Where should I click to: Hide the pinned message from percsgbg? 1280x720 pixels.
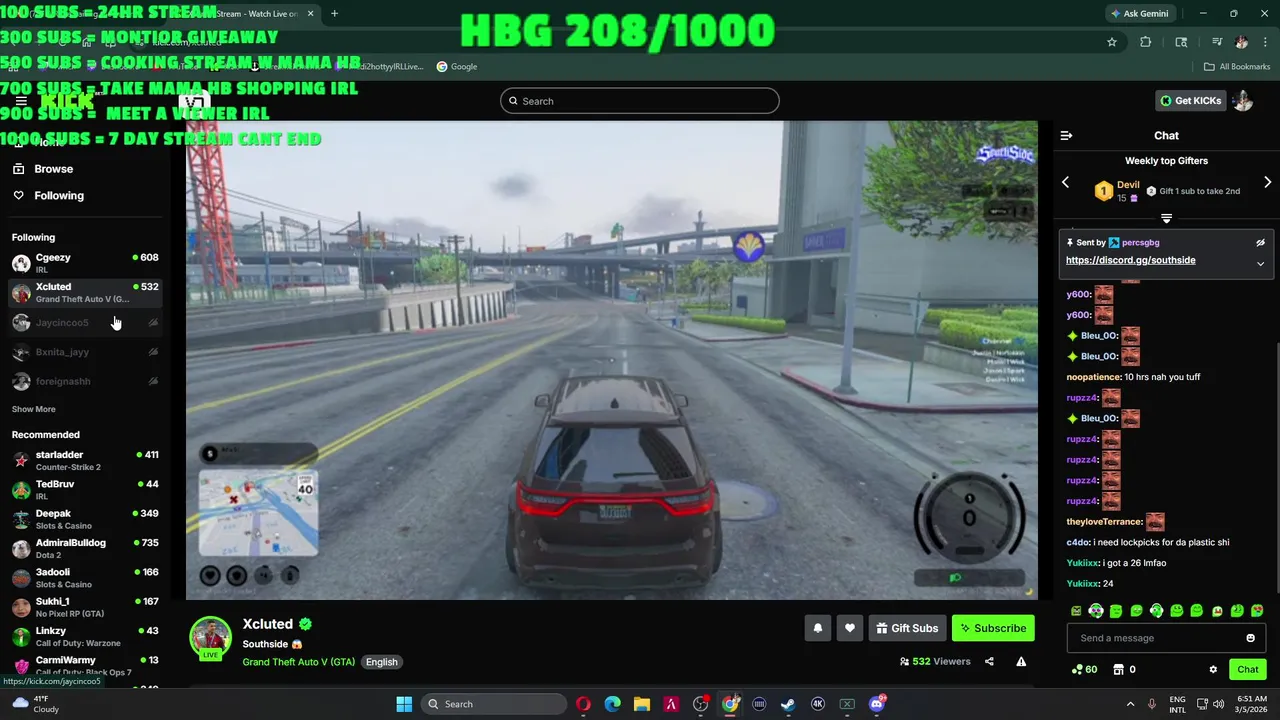1260,242
